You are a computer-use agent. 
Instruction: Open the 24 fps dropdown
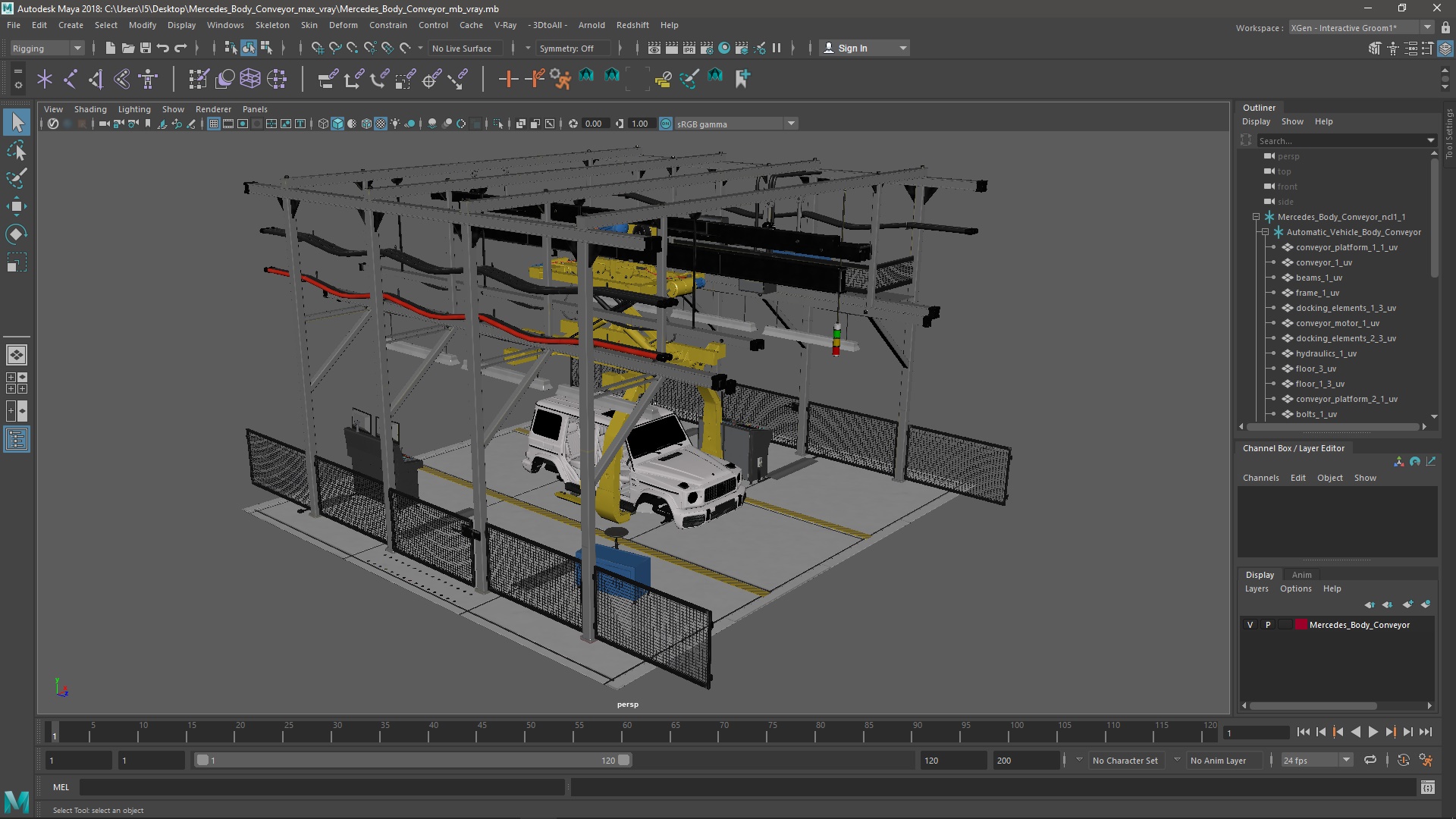click(1316, 760)
